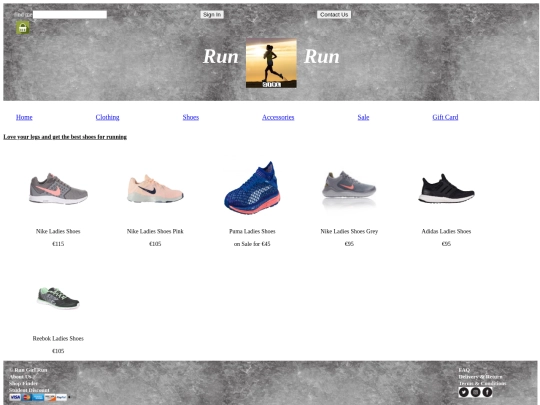Click the 'Nike Ladies Shoes Grey' product name
The width and height of the screenshot is (540, 405).
click(349, 231)
